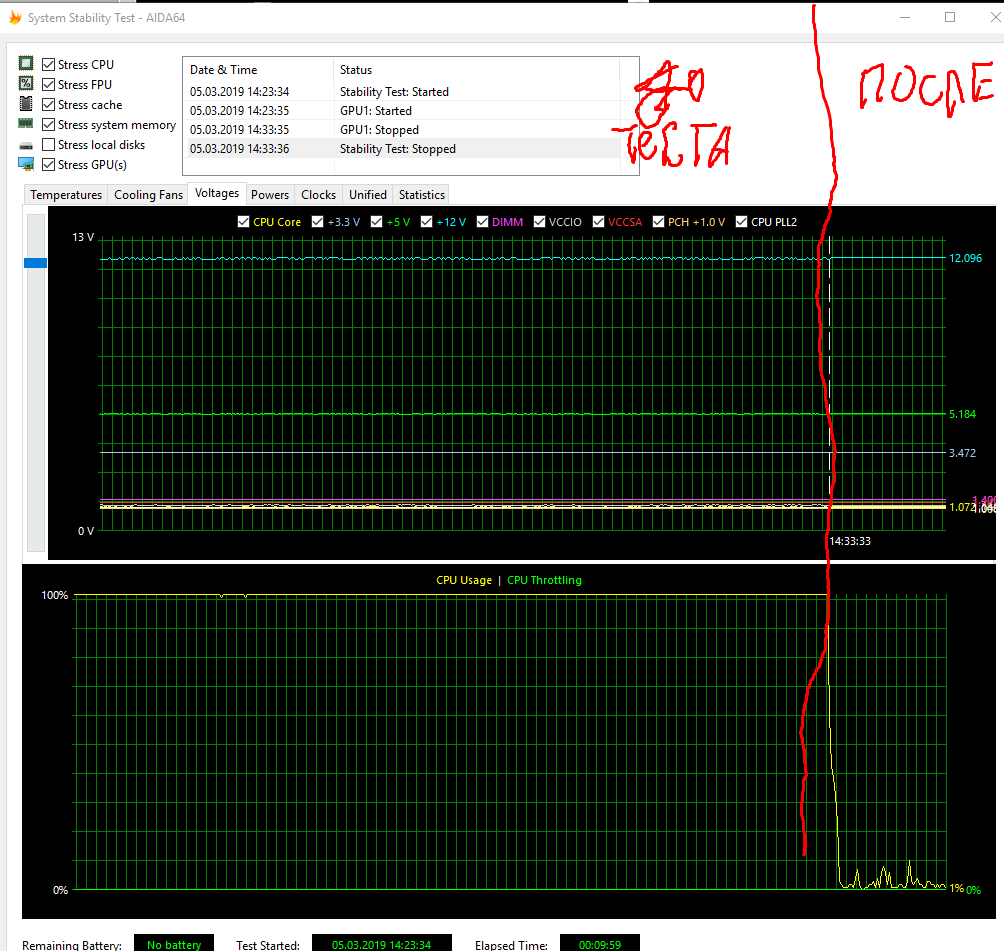This screenshot has width=1004, height=951.
Task: Toggle the VCCIO graph checkbox
Action: tap(539, 222)
